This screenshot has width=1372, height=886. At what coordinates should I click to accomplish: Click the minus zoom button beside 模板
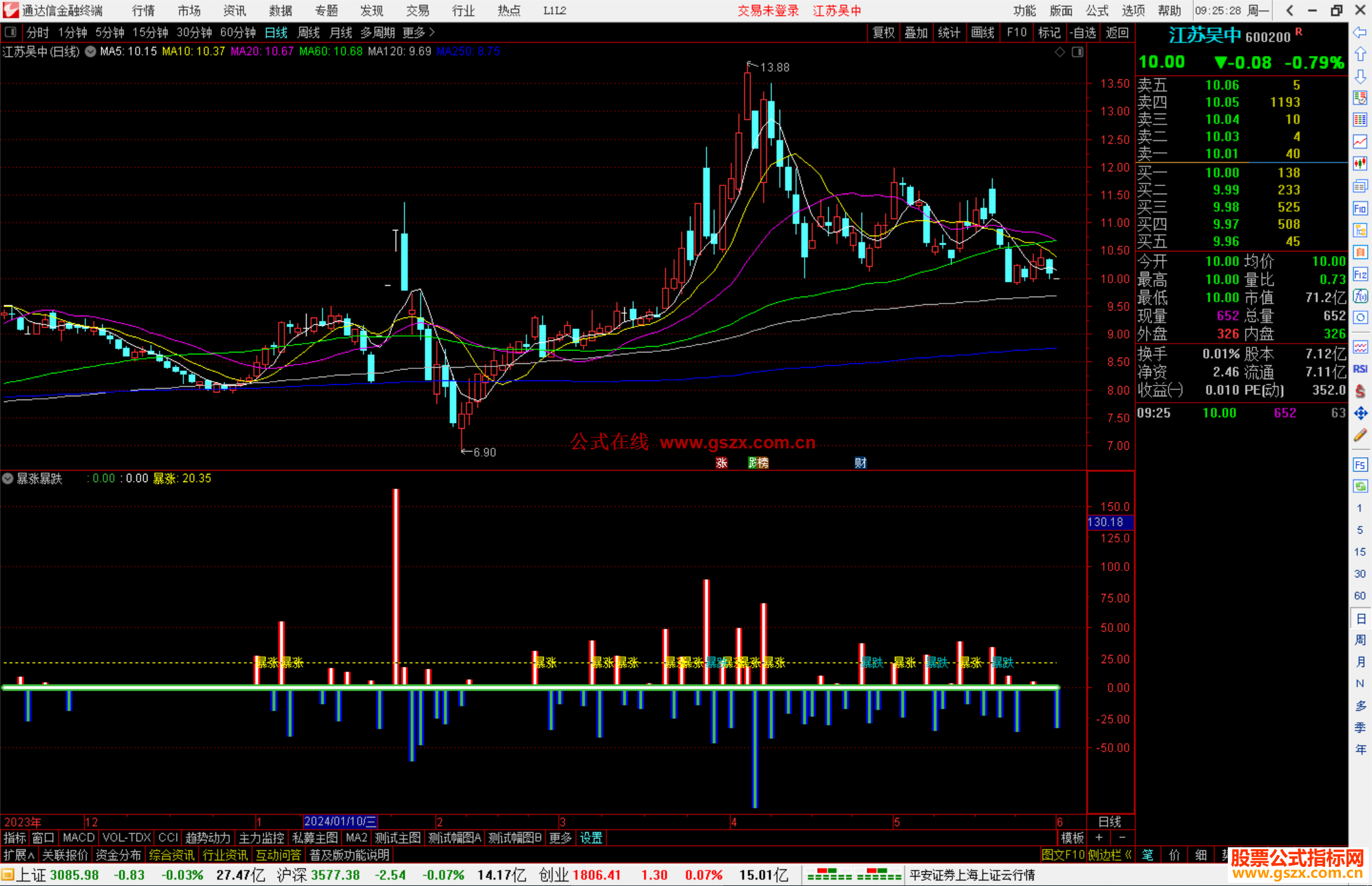[1122, 838]
